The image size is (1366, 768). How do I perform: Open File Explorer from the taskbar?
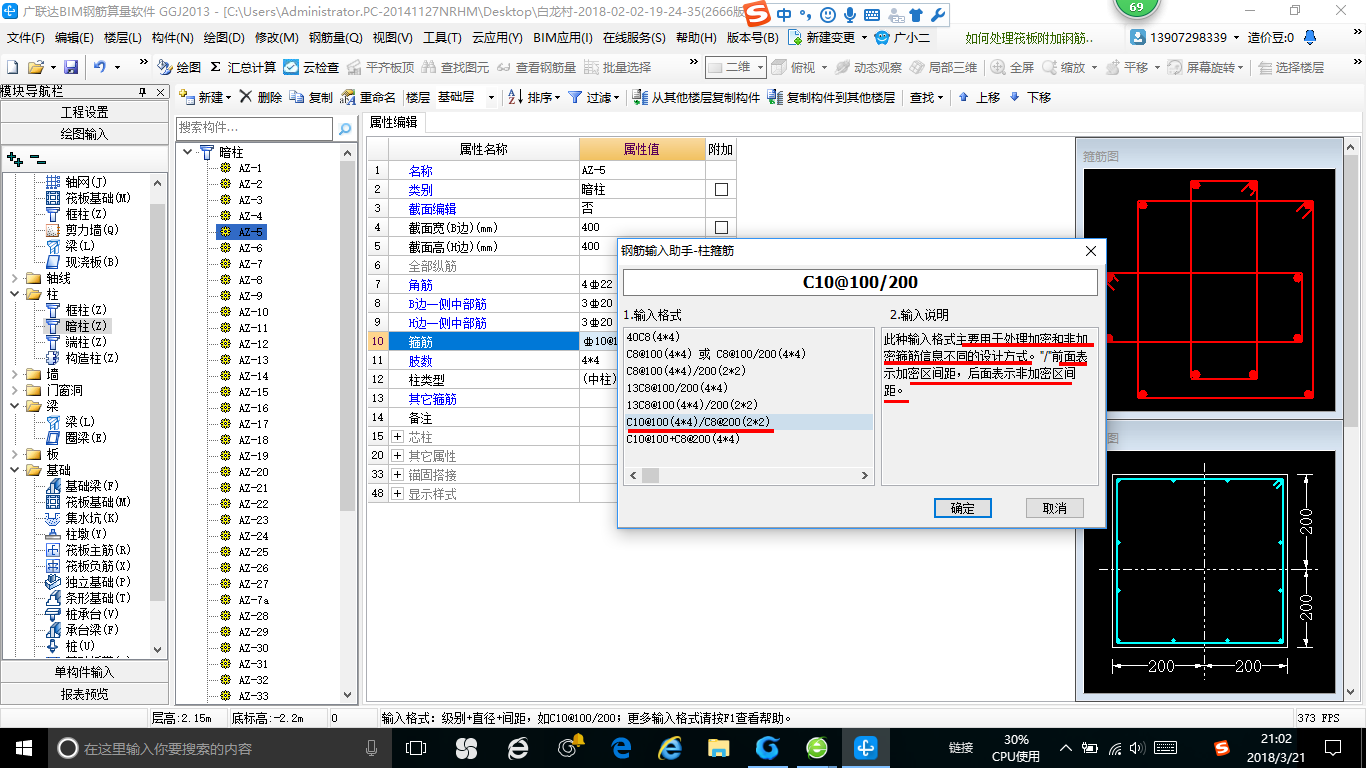click(718, 748)
